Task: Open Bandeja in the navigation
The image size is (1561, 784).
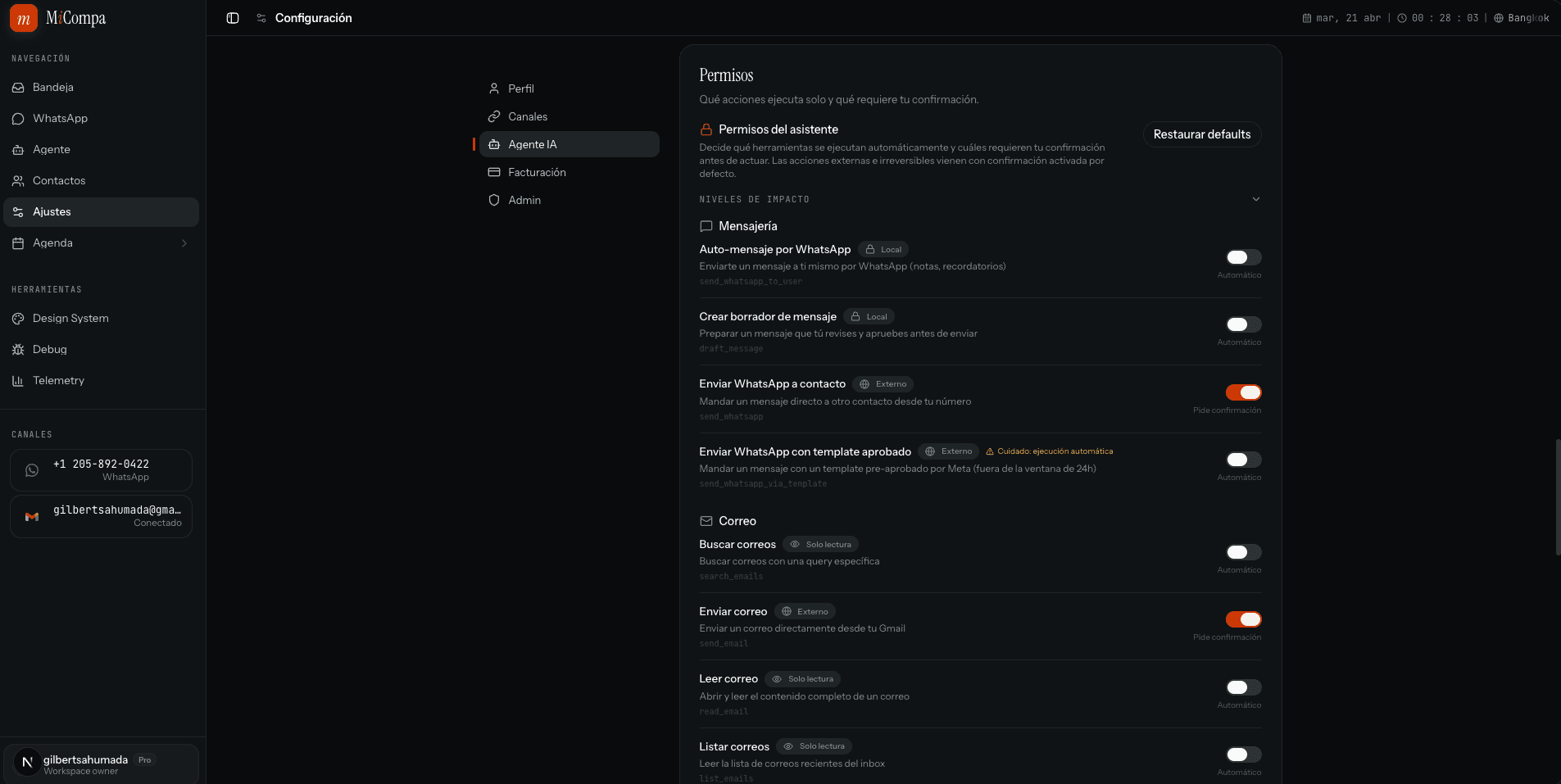Action: tap(101, 88)
